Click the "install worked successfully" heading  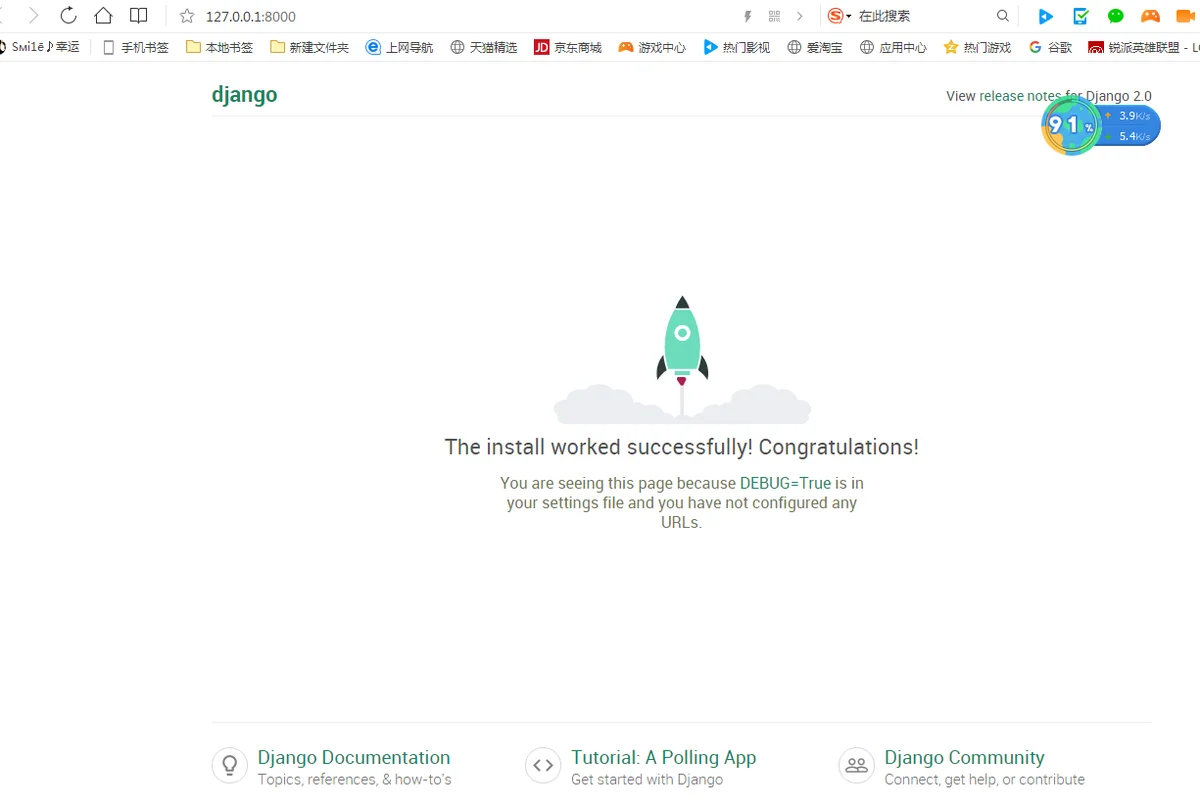[682, 447]
